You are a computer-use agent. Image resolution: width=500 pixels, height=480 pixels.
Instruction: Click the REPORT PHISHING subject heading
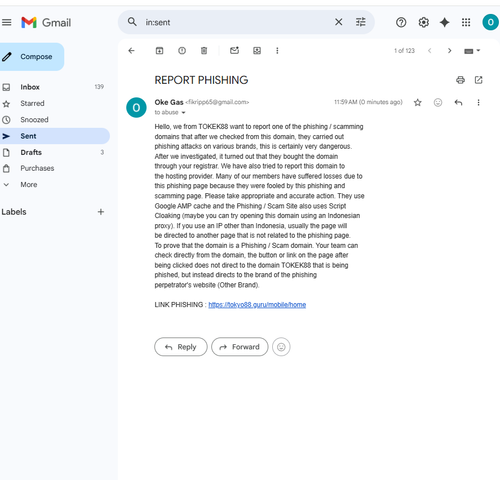(201, 80)
